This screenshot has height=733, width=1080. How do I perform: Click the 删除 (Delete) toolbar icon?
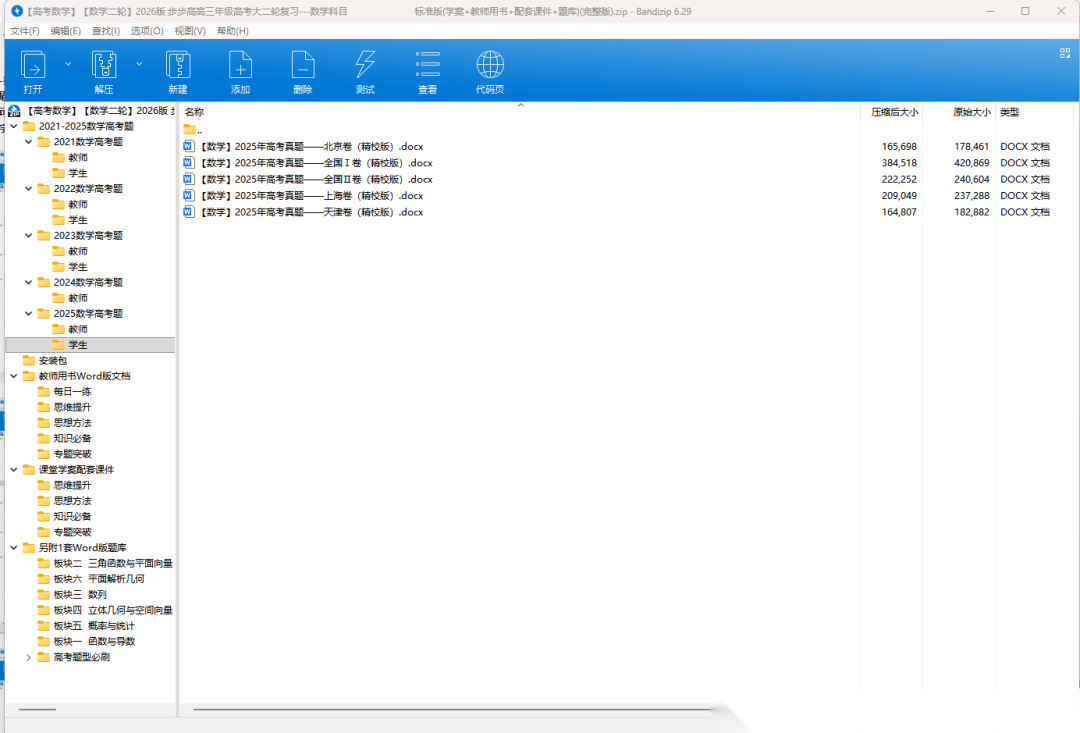pyautogui.click(x=302, y=67)
